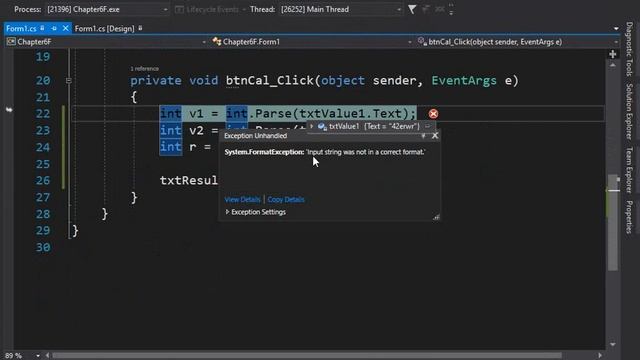Close the Exception Unhandled popup
This screenshot has height=360, width=640.
(435, 136)
